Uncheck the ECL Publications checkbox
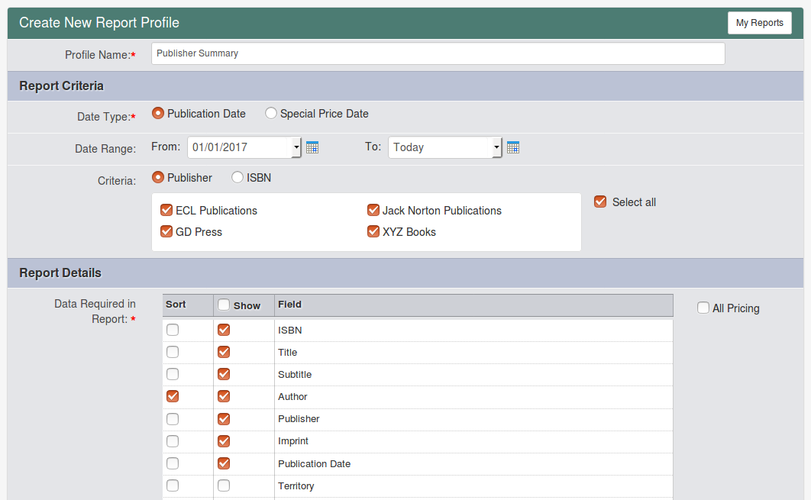811x500 pixels. coord(167,211)
